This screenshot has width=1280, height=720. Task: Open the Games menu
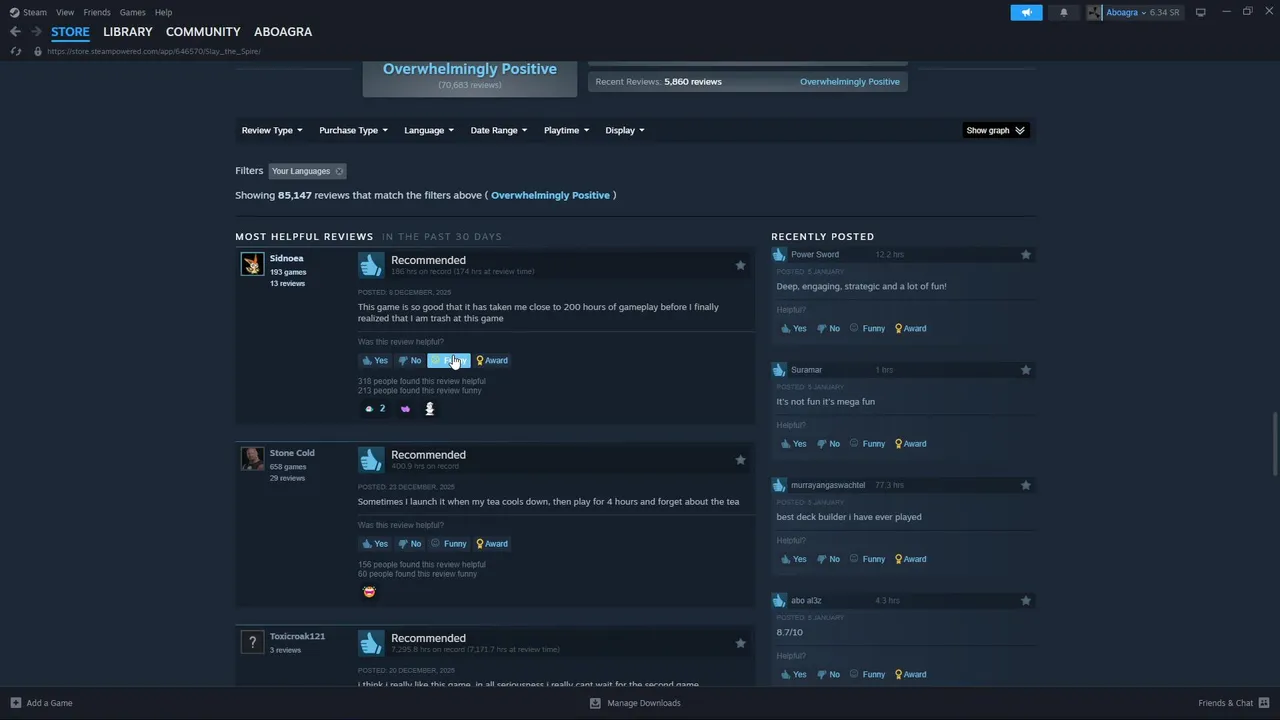pos(132,12)
